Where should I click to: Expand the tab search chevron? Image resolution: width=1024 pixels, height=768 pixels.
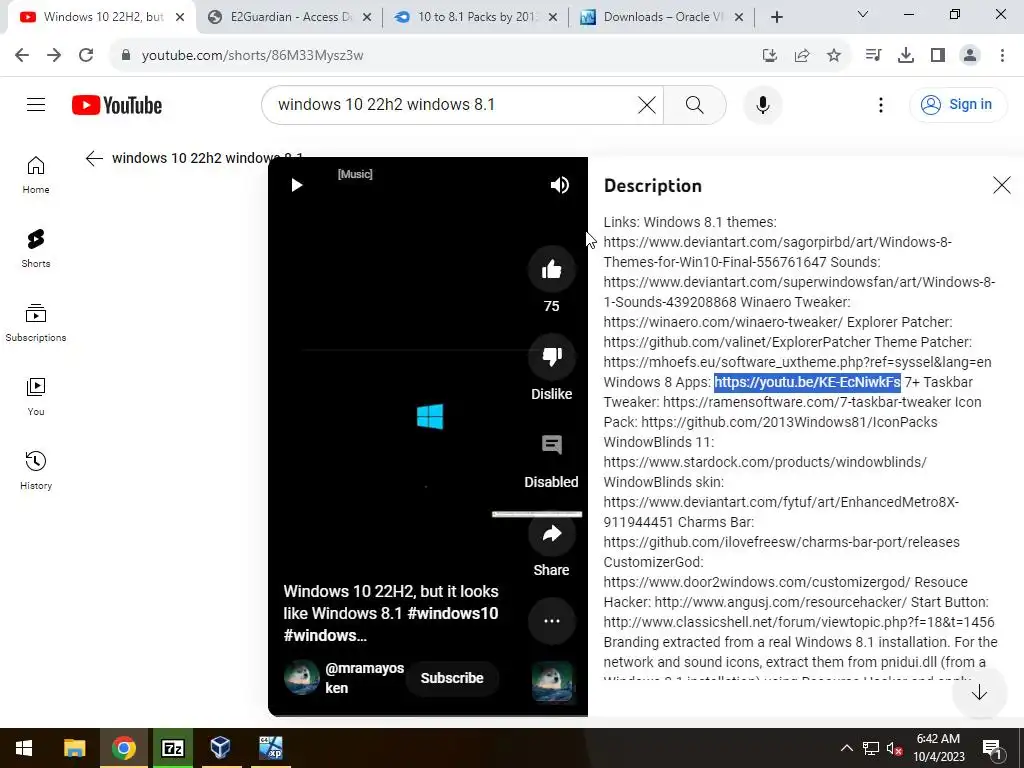(x=863, y=14)
